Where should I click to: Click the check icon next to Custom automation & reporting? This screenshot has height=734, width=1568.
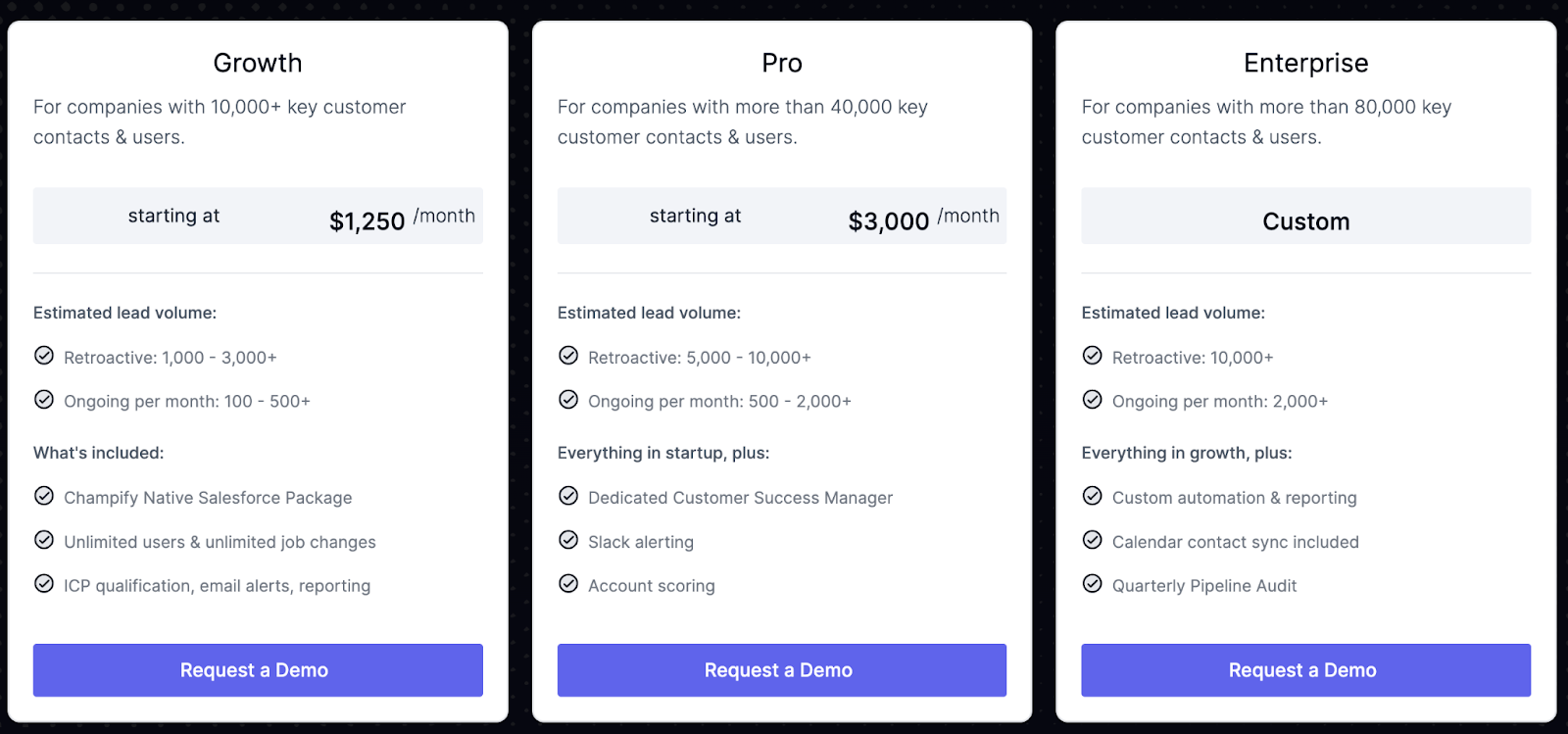[1093, 496]
